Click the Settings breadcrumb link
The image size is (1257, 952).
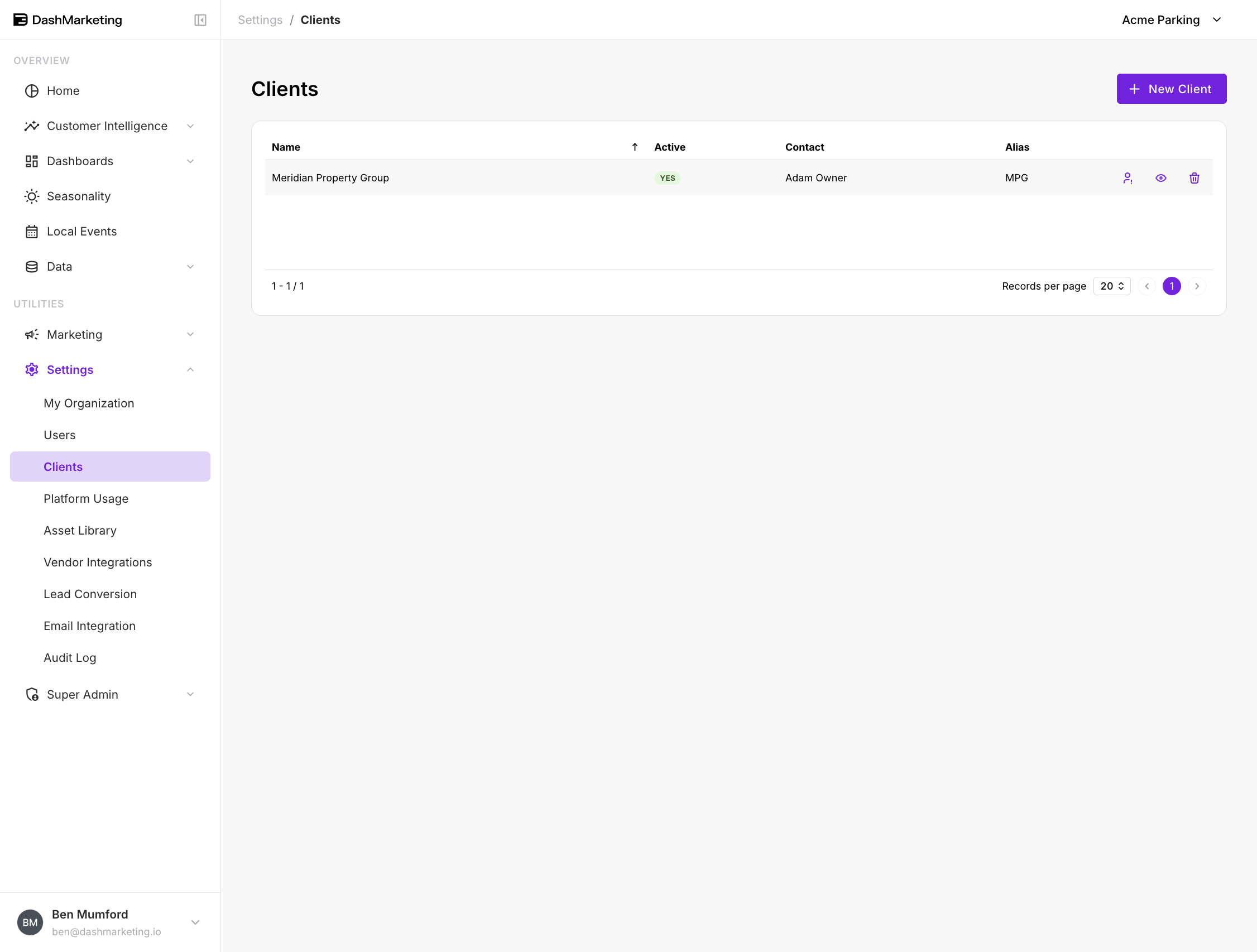tap(260, 20)
